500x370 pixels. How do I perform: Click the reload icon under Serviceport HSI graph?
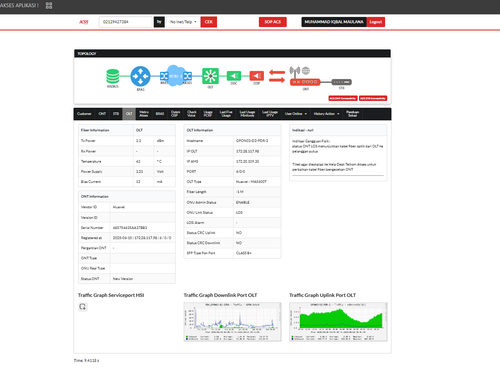click(83, 306)
